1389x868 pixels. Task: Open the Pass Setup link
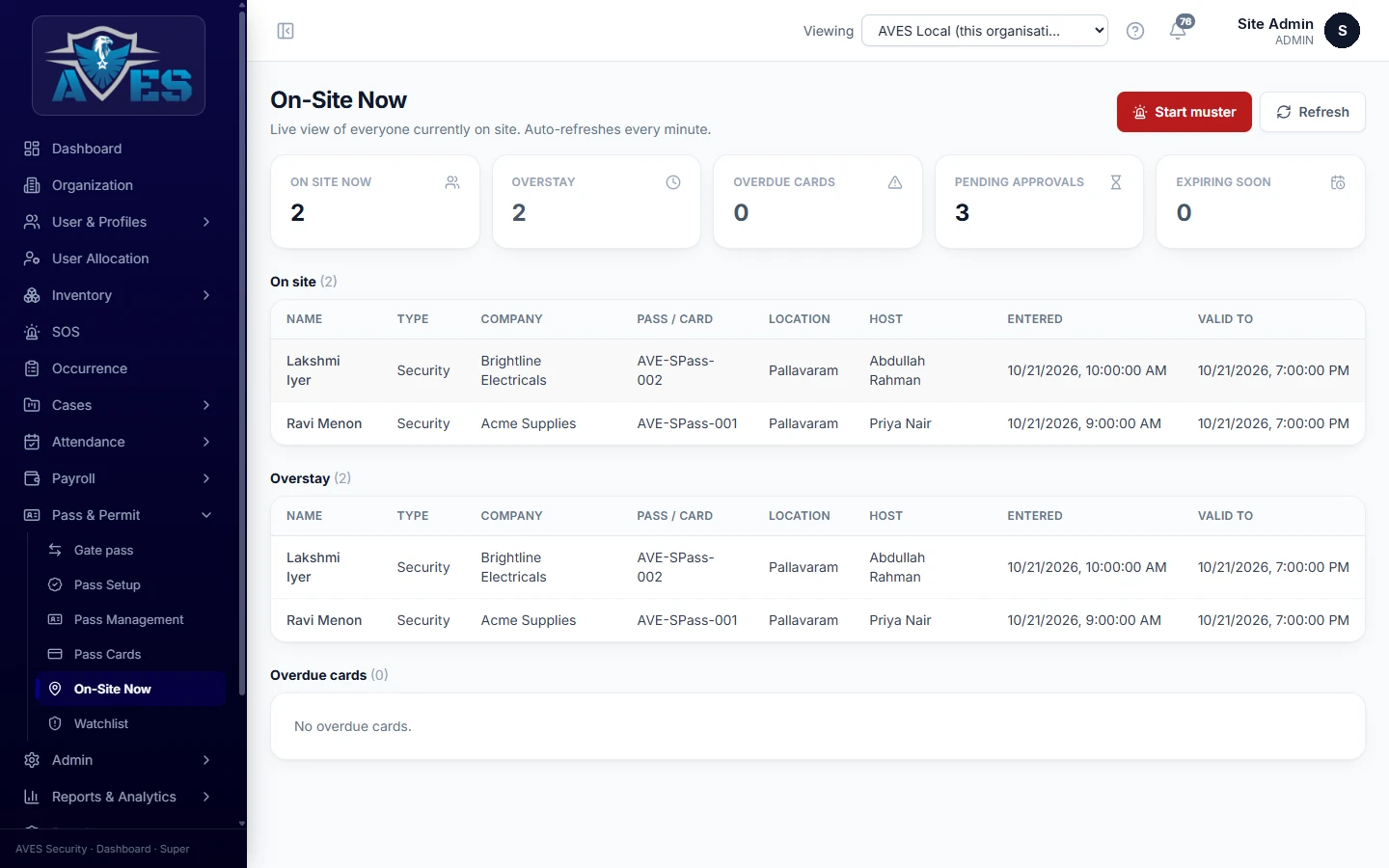(130, 584)
